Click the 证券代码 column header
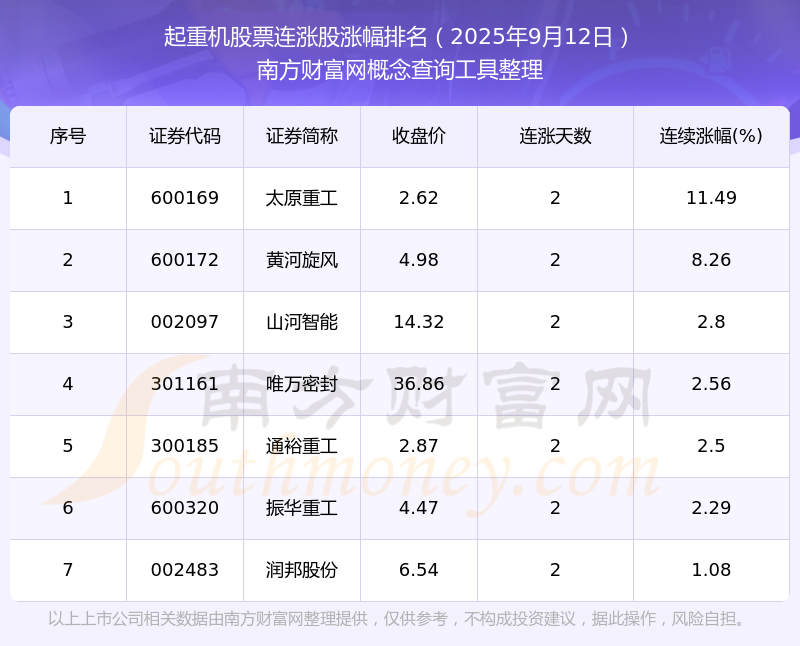 pos(185,136)
